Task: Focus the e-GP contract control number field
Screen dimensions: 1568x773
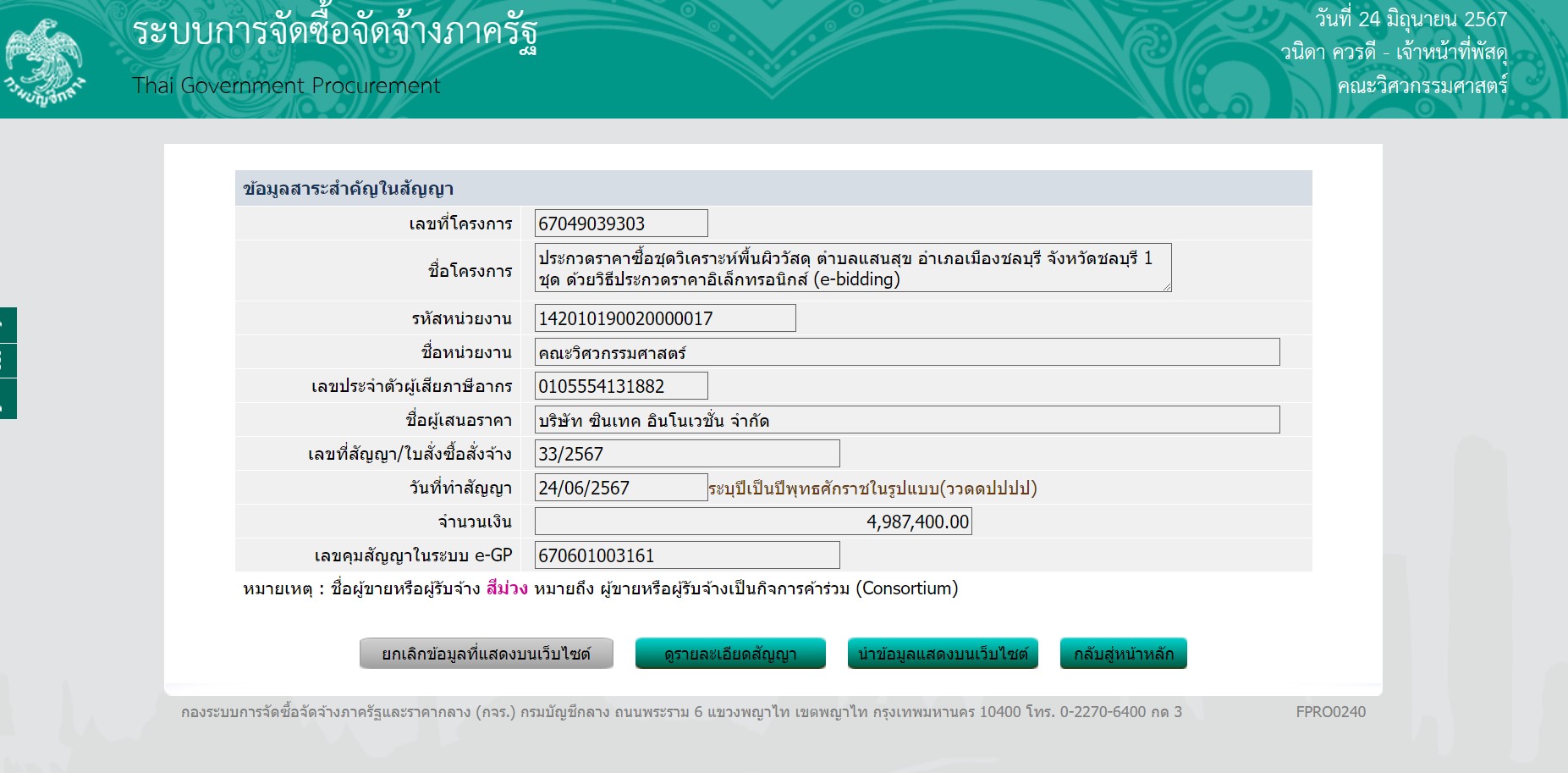Action: point(686,555)
